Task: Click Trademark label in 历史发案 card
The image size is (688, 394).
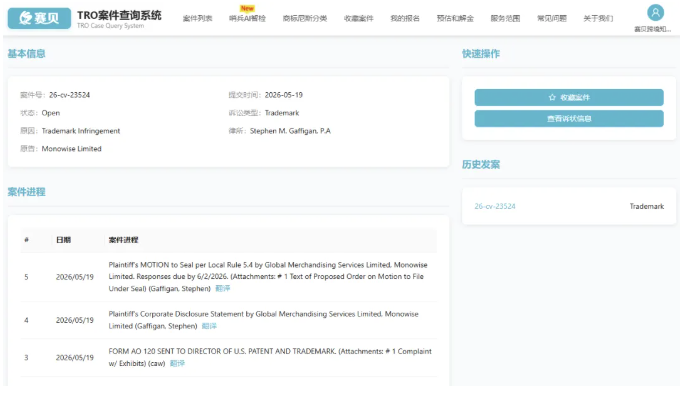Action: pyautogui.click(x=647, y=206)
